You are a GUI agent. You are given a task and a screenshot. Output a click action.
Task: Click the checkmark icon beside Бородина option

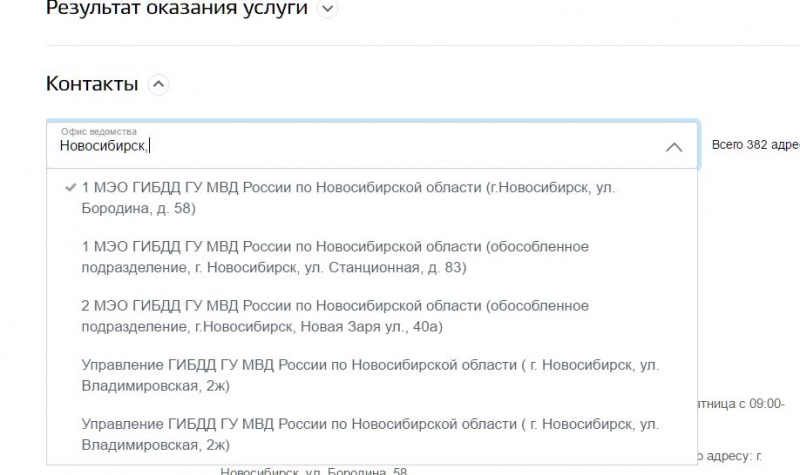pyautogui.click(x=69, y=187)
